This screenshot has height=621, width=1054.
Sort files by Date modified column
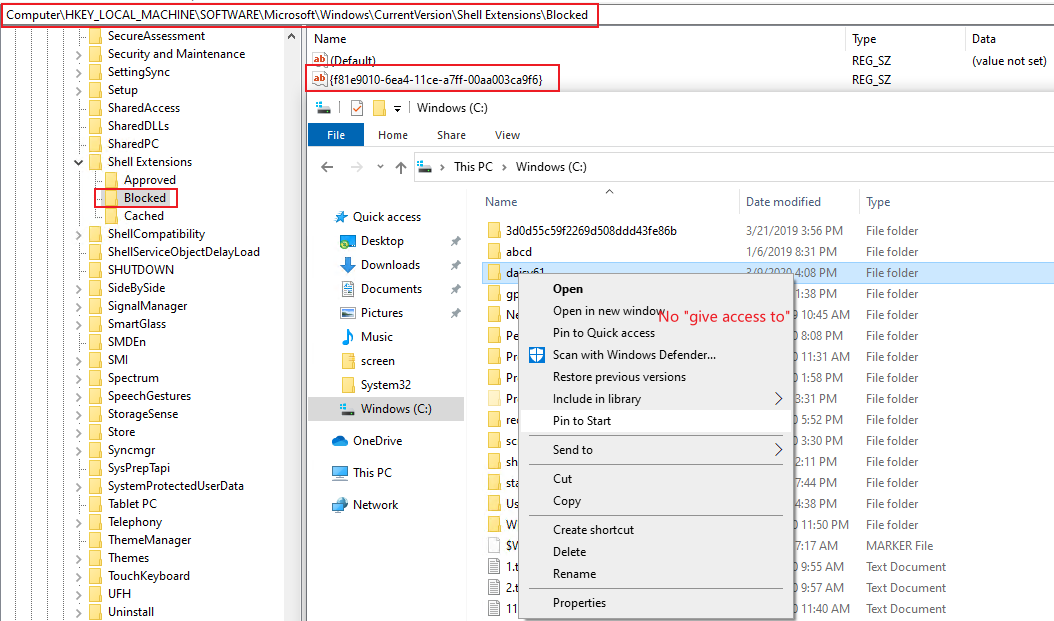point(783,202)
